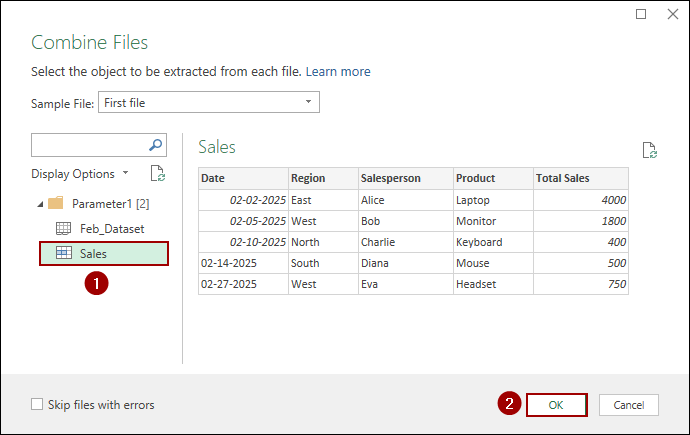Select the Feb_Dataset tree item
Screen dimensions: 690x435
[111, 228]
